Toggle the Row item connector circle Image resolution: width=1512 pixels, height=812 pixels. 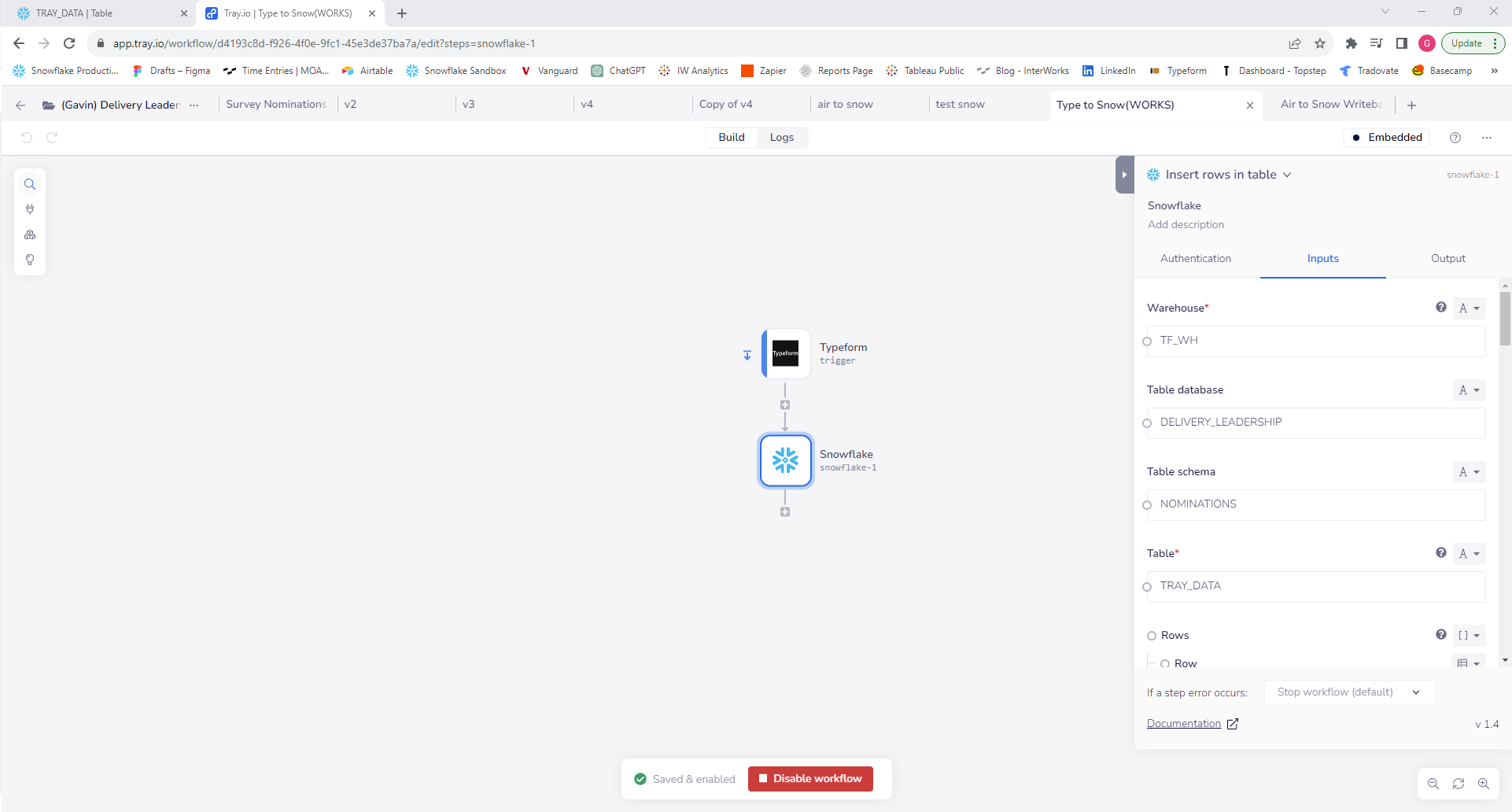point(1165,664)
